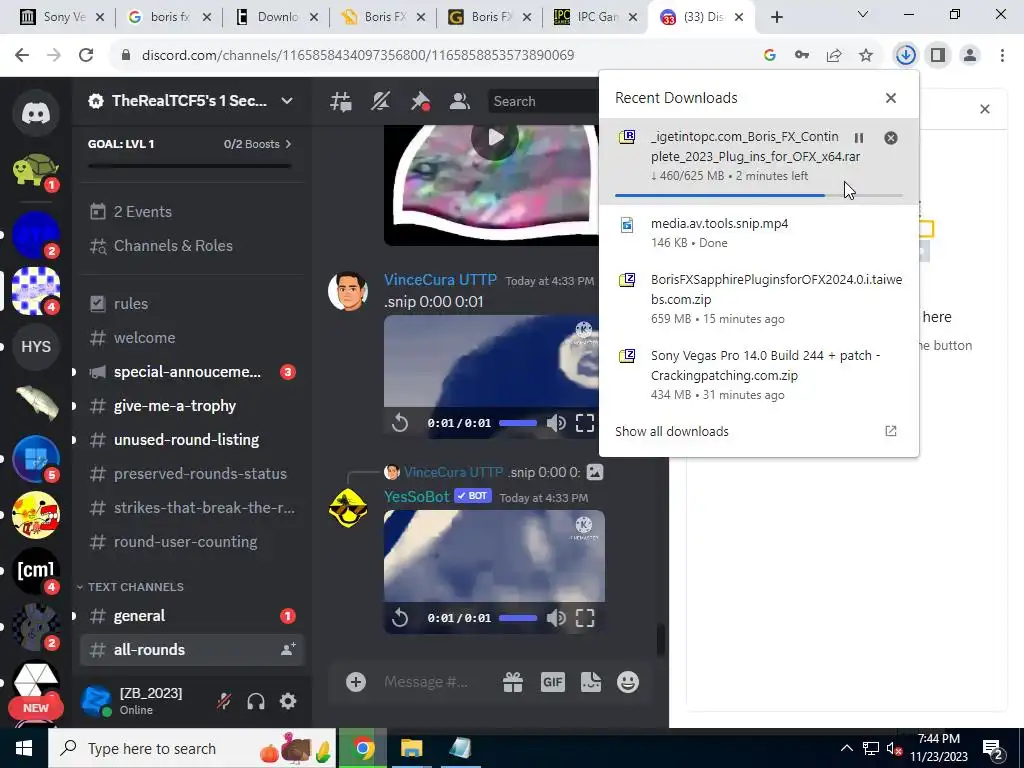Toggle microphone mute in user panel
This screenshot has width=1024, height=768.
tap(223, 701)
